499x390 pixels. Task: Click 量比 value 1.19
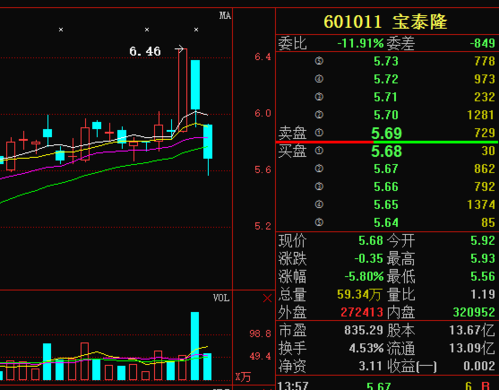[482, 295]
